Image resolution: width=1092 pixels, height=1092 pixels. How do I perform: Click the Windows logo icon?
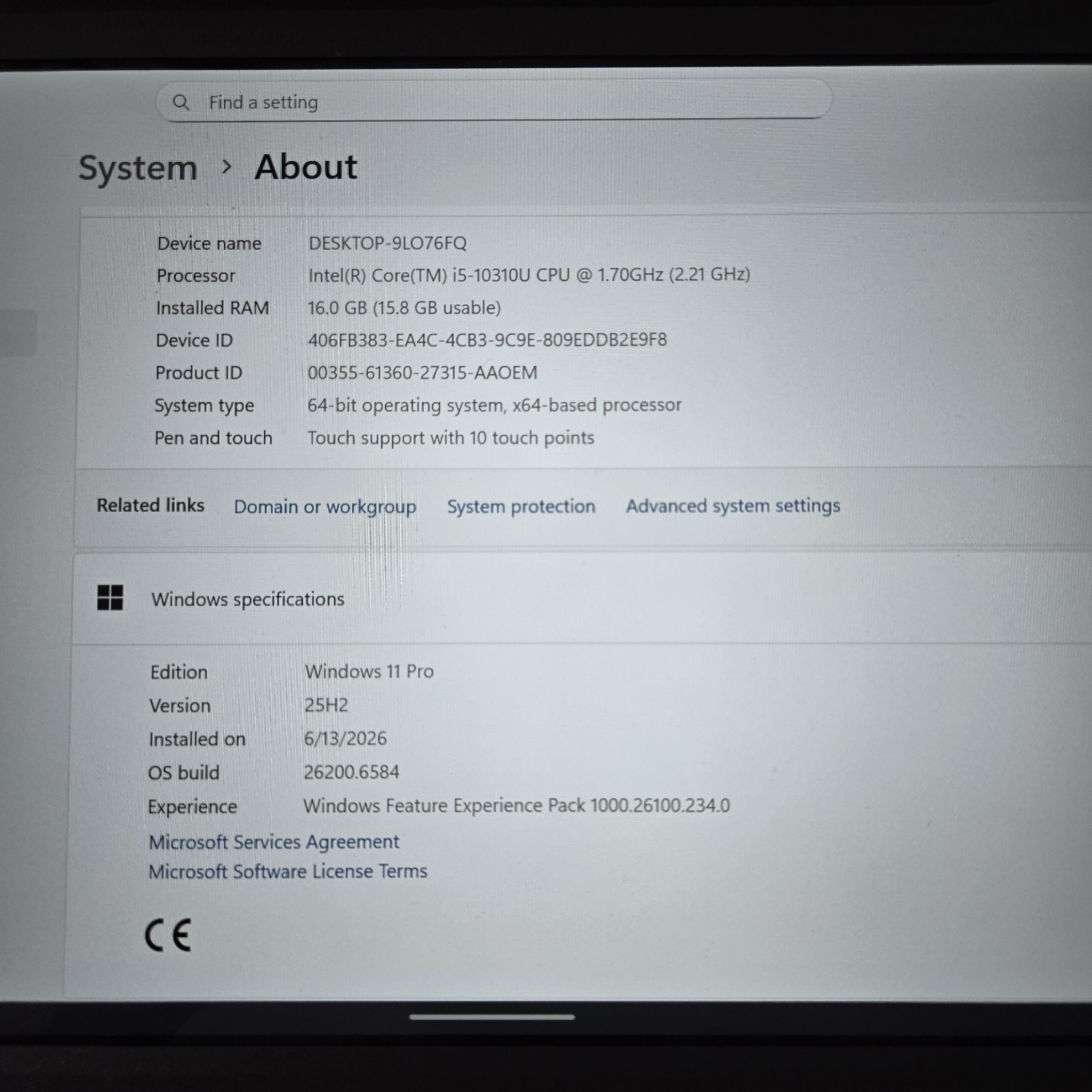110,597
